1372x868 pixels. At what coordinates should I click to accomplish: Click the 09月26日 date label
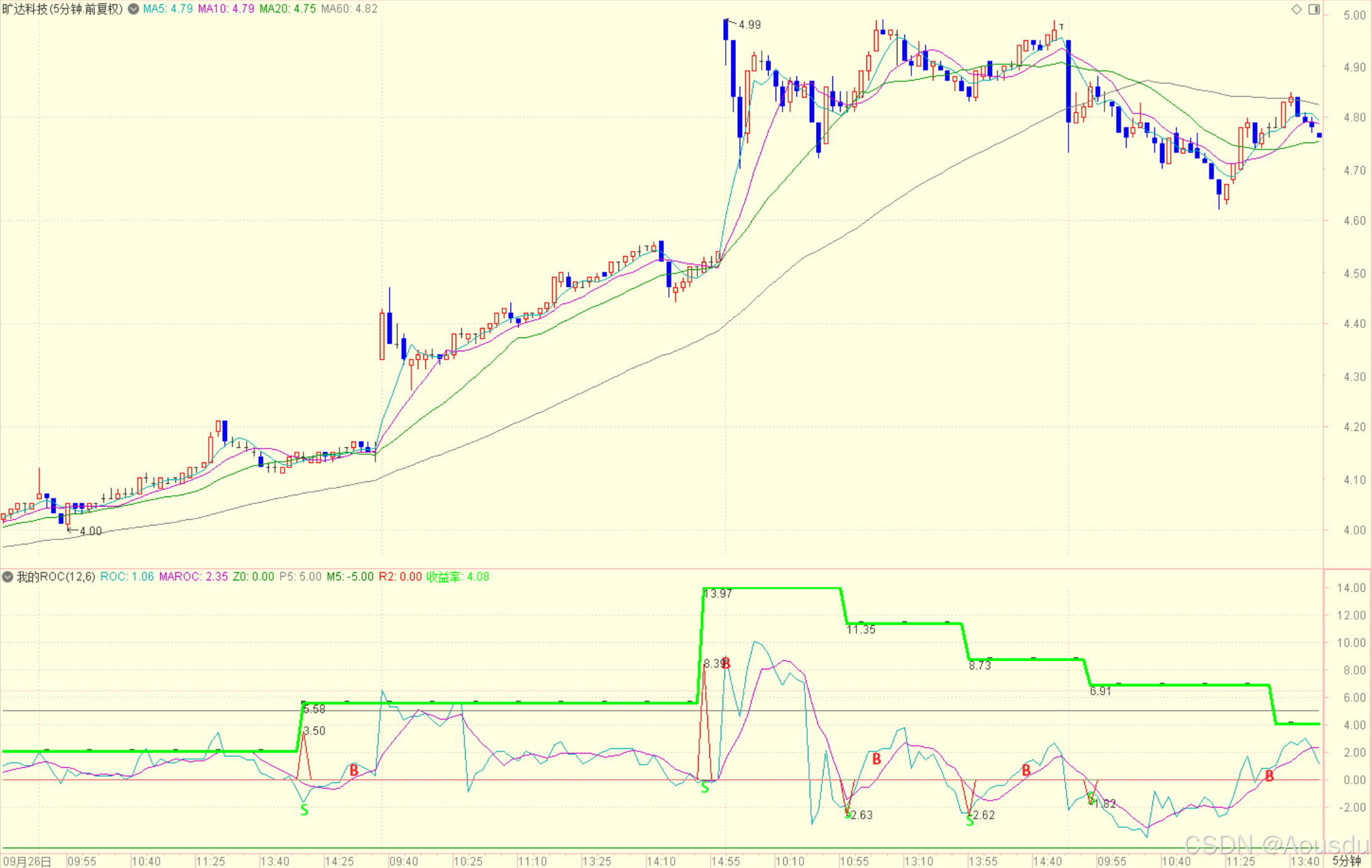coord(27,861)
